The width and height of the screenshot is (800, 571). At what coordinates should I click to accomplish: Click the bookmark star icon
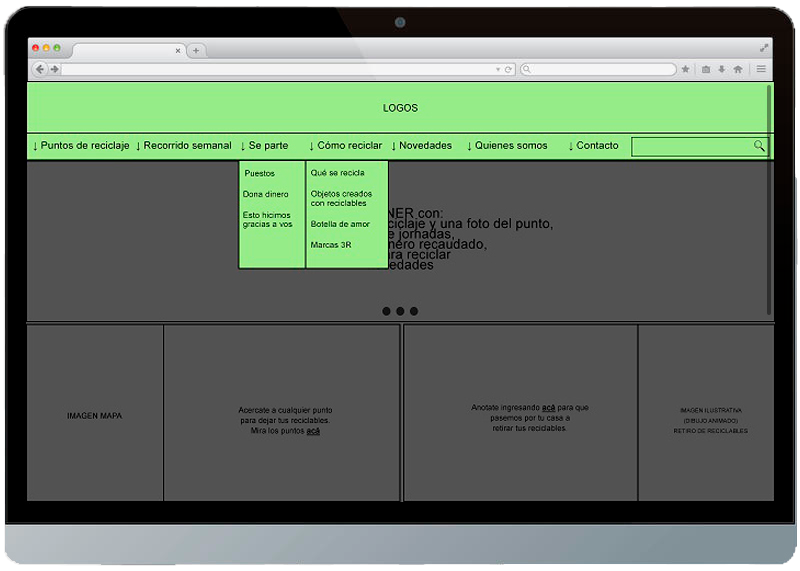[x=686, y=69]
